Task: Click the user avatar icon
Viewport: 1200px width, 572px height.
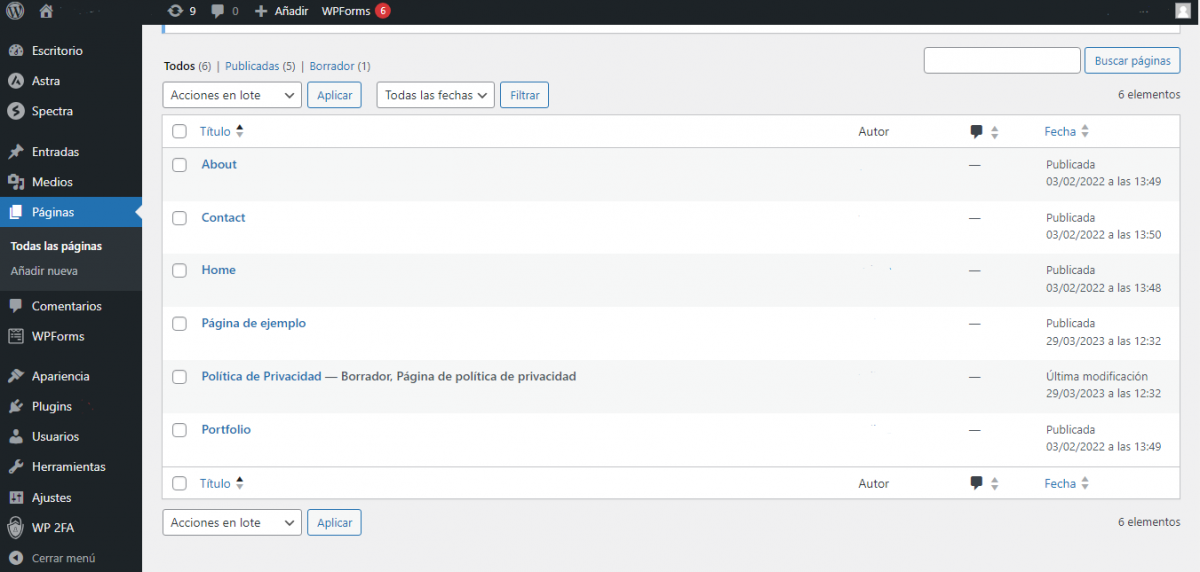Action: [1183, 11]
